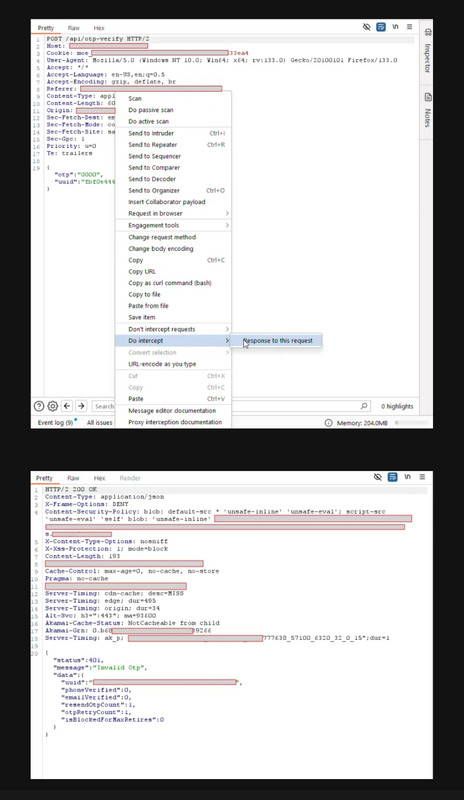Open hamburger options menu in upper request panel
The height and width of the screenshot is (800, 464).
click(409, 27)
